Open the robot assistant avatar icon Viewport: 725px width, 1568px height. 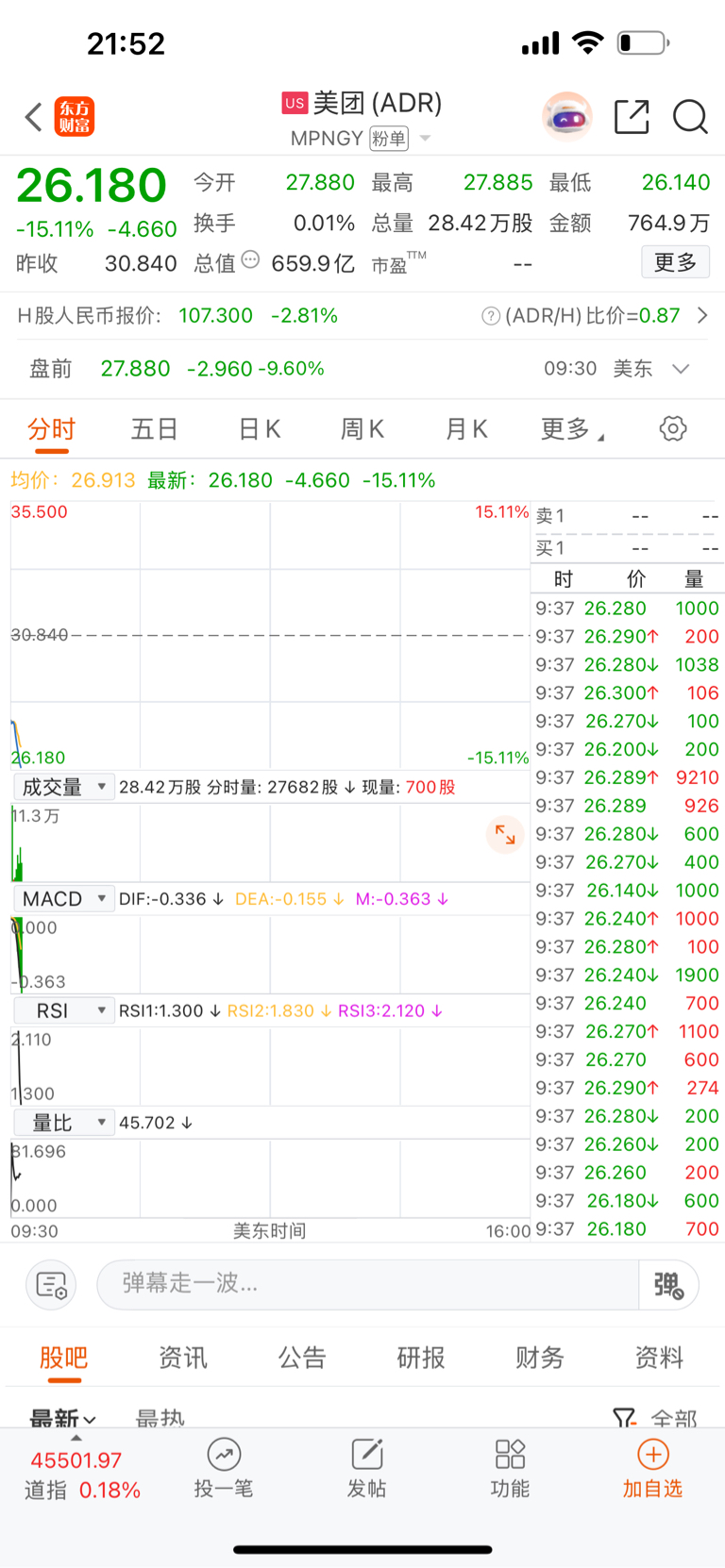click(566, 117)
